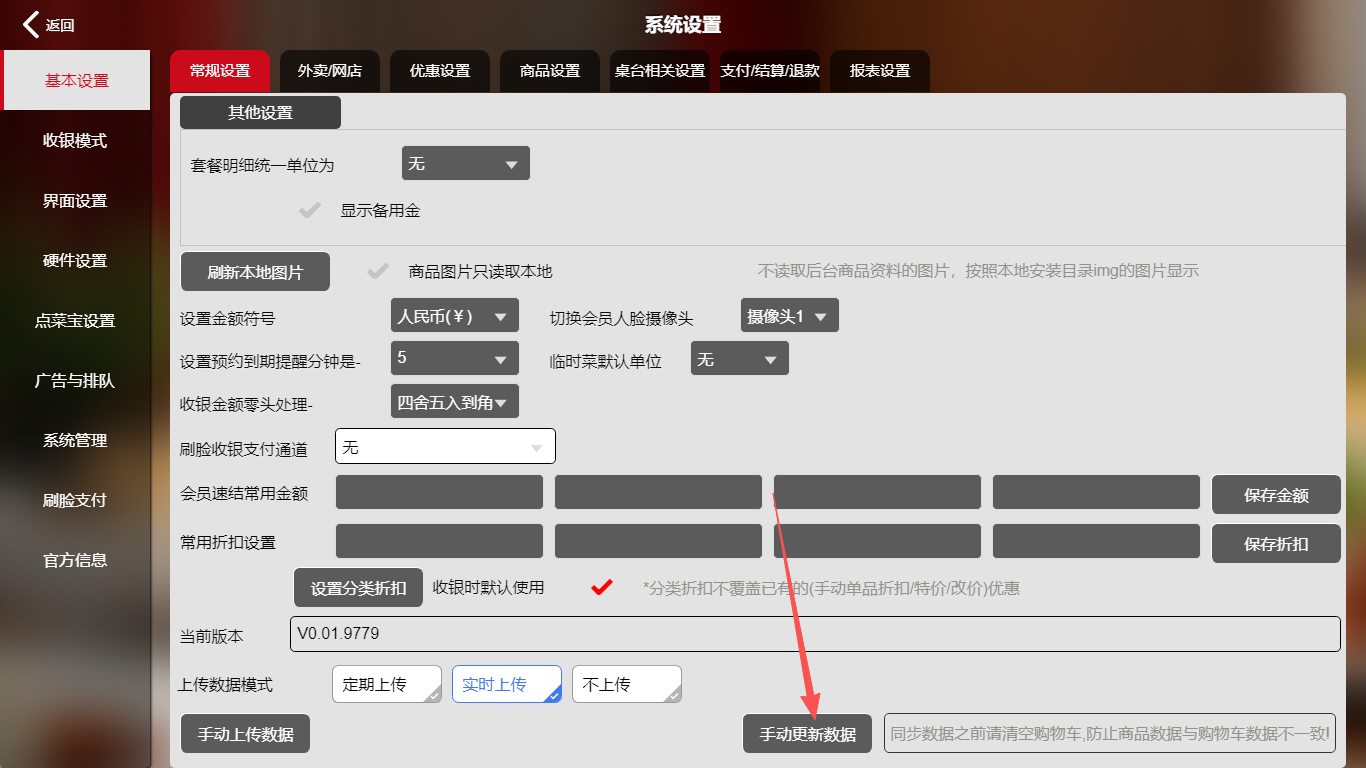Expand 刷脸收银支付通道 combo box

tap(445, 447)
